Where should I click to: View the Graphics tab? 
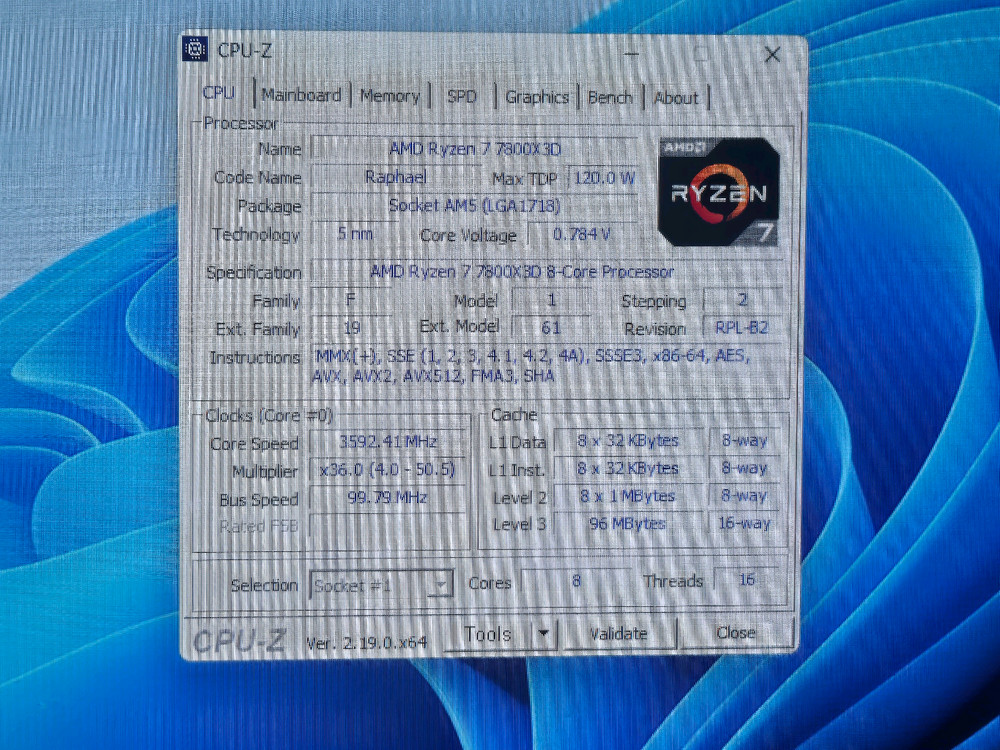(537, 97)
